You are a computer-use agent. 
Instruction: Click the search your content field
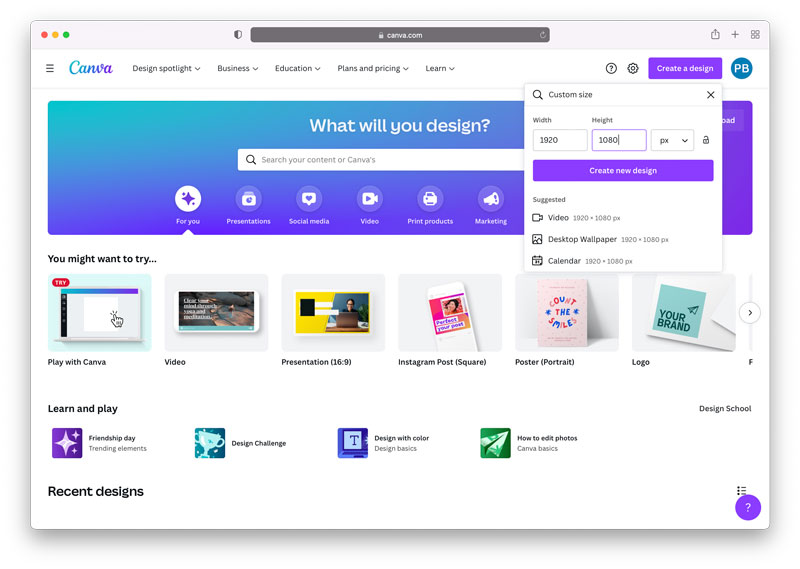tap(382, 160)
